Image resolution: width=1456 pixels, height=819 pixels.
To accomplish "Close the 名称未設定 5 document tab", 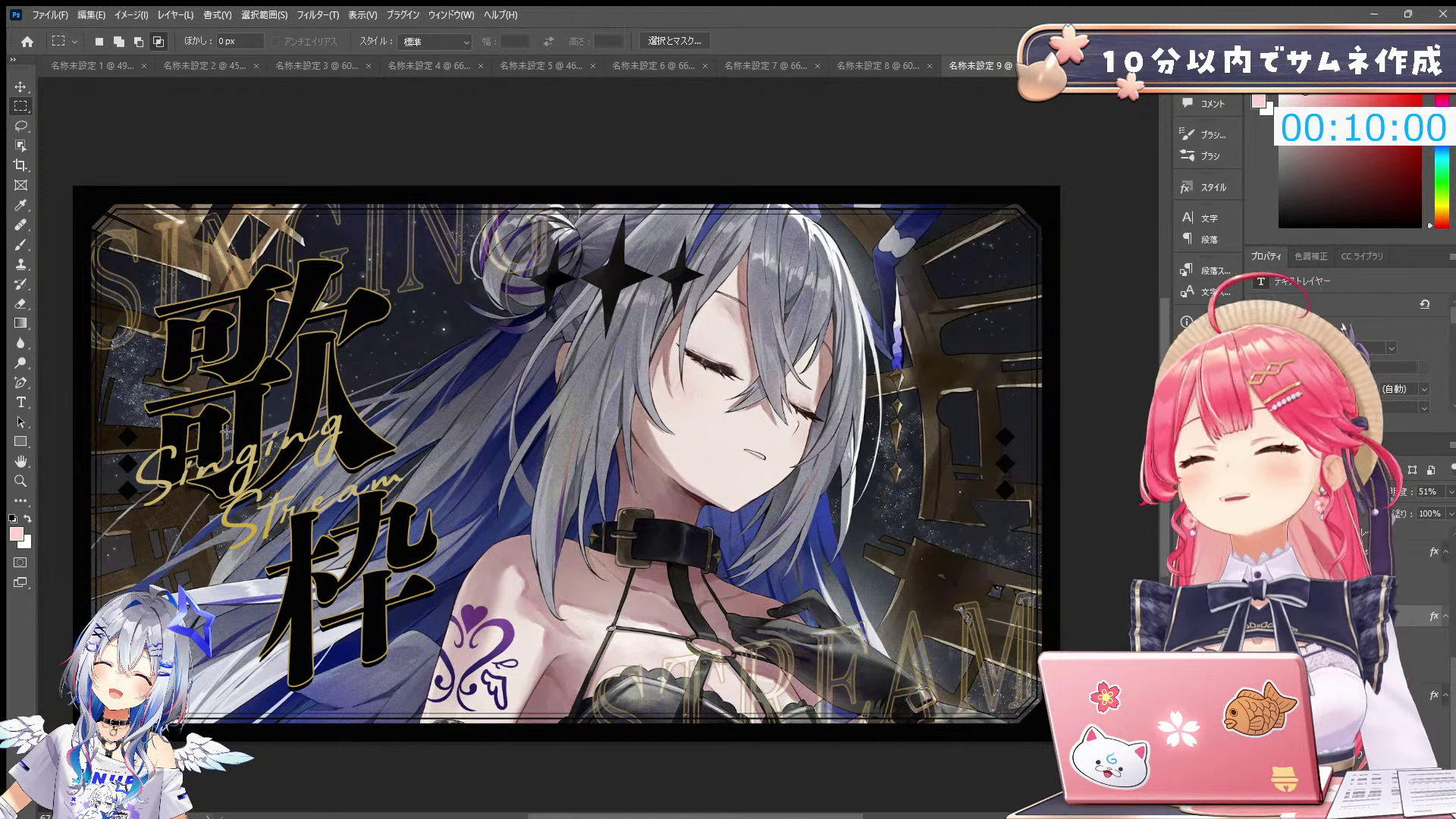I will (x=593, y=66).
